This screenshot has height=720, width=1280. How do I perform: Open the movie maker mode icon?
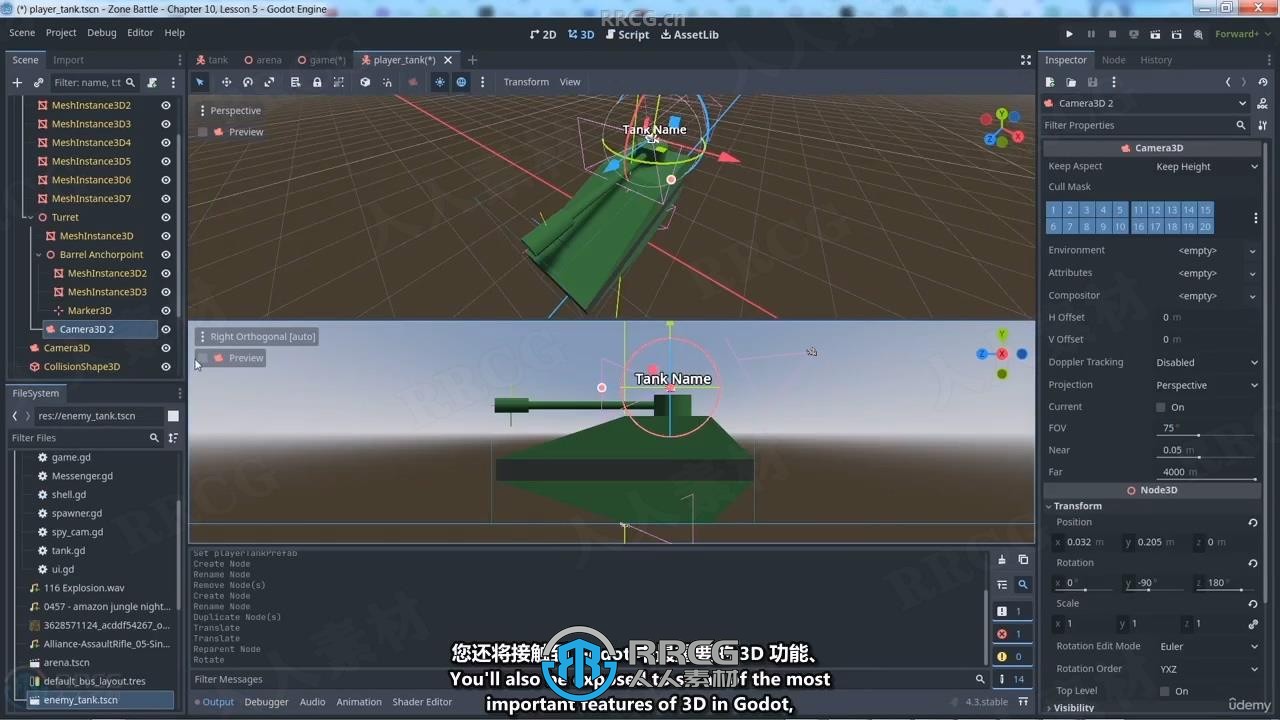(x=1198, y=34)
